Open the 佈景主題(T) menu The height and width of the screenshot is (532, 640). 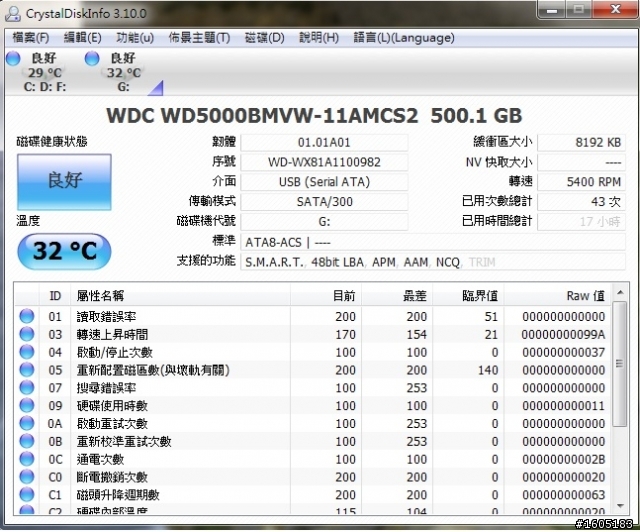tap(199, 38)
